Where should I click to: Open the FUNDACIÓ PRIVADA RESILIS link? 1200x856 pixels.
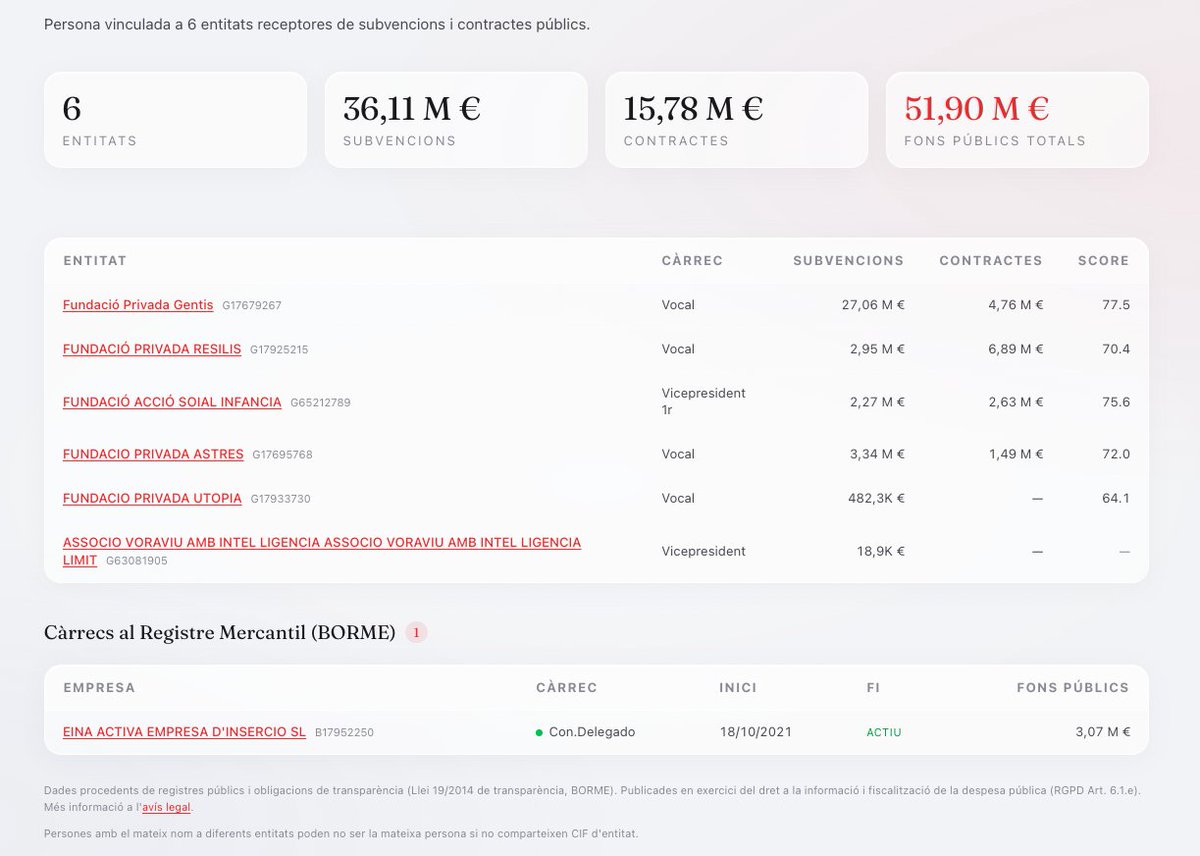(152, 349)
